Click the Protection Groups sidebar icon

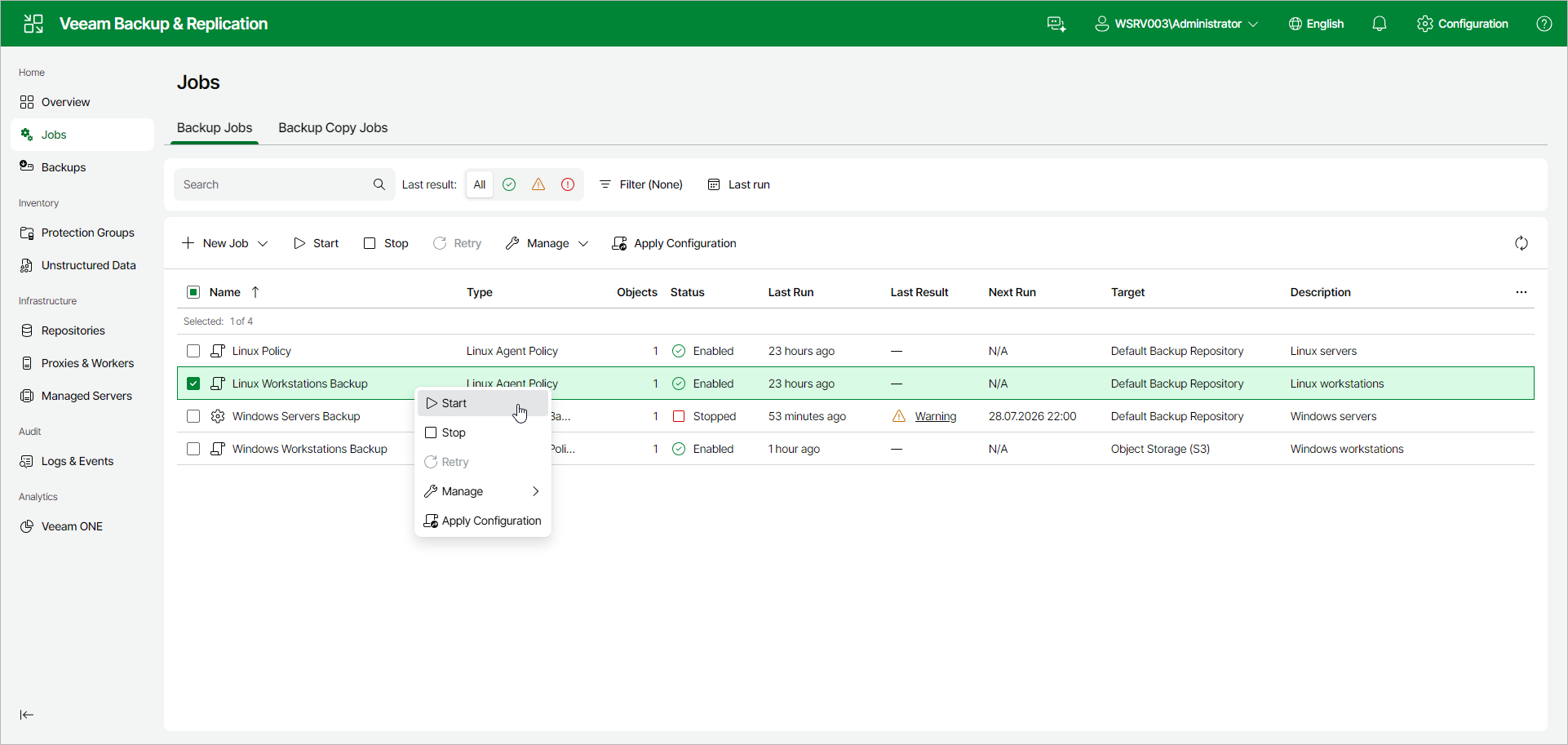[27, 233]
